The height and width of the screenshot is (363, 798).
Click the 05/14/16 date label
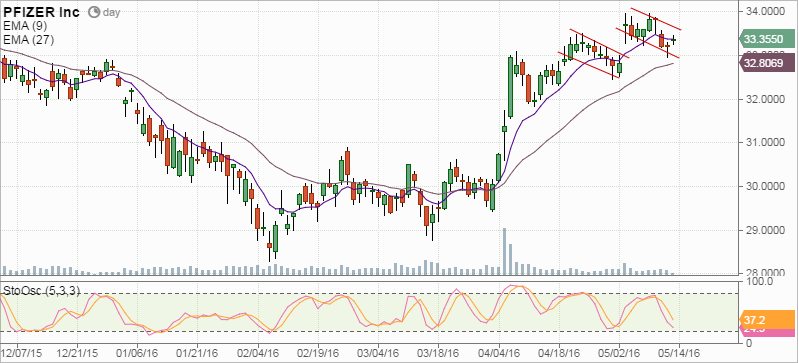pos(679,352)
